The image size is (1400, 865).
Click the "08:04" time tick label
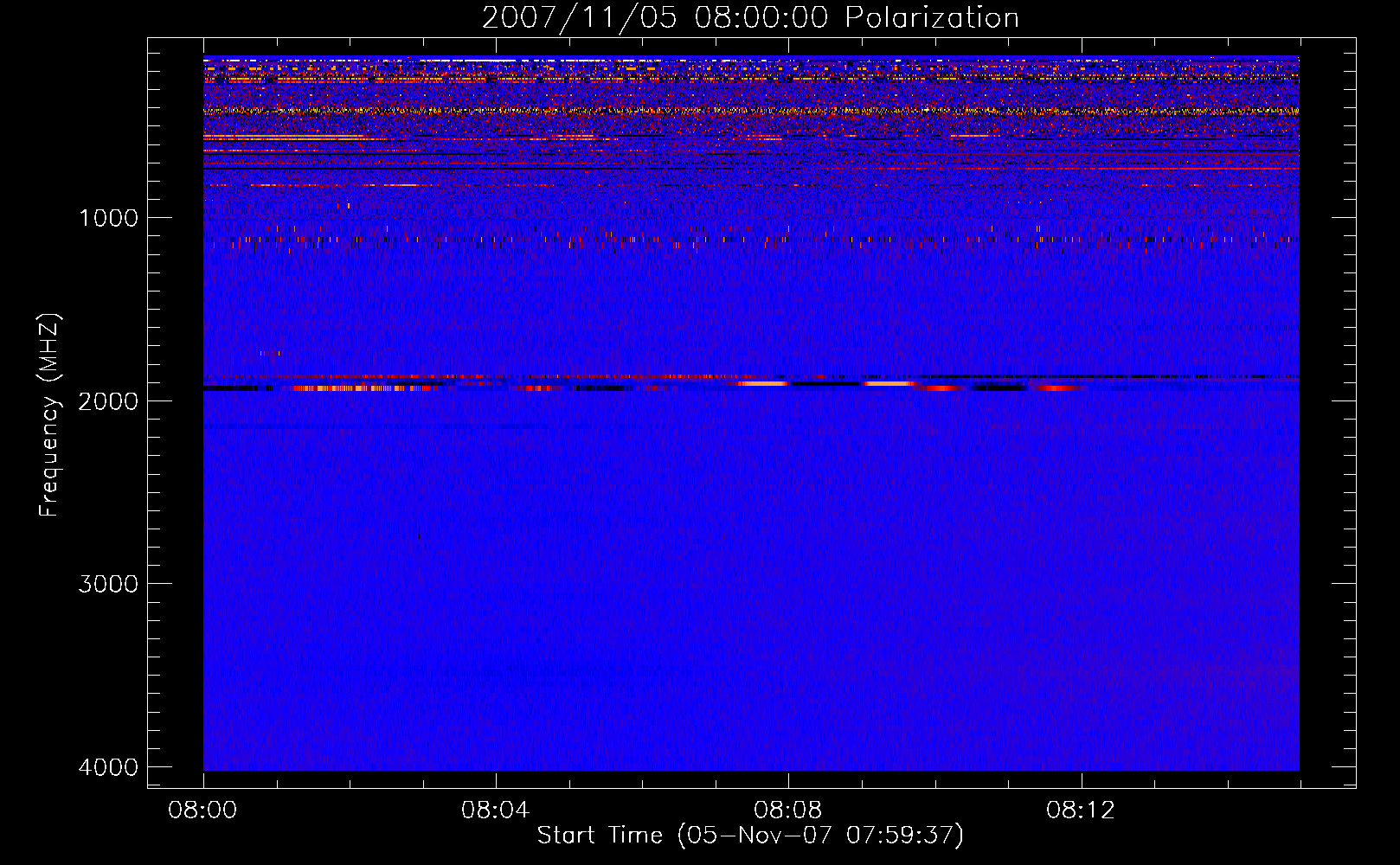click(496, 811)
